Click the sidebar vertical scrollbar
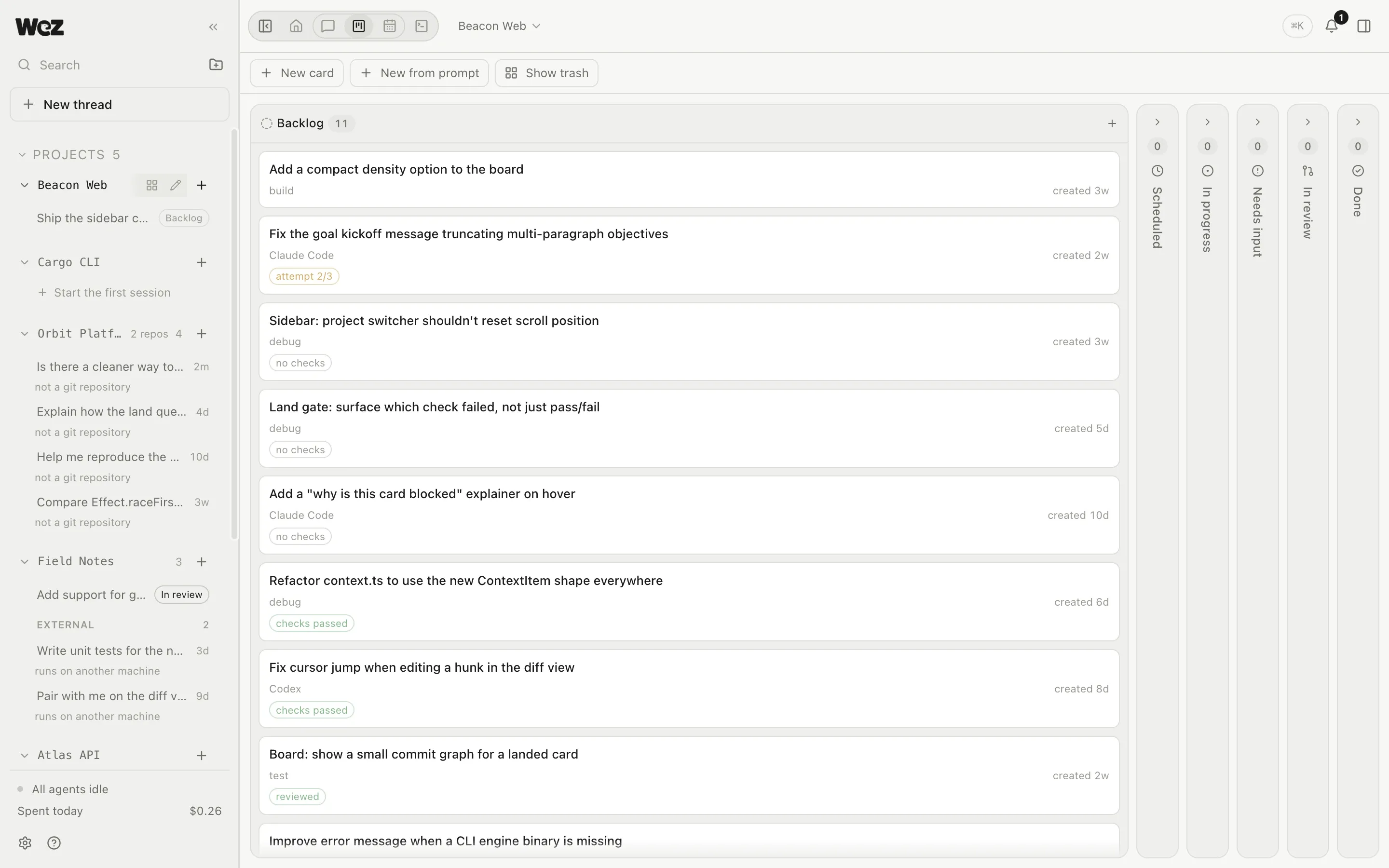Image resolution: width=1389 pixels, height=868 pixels. click(x=233, y=334)
